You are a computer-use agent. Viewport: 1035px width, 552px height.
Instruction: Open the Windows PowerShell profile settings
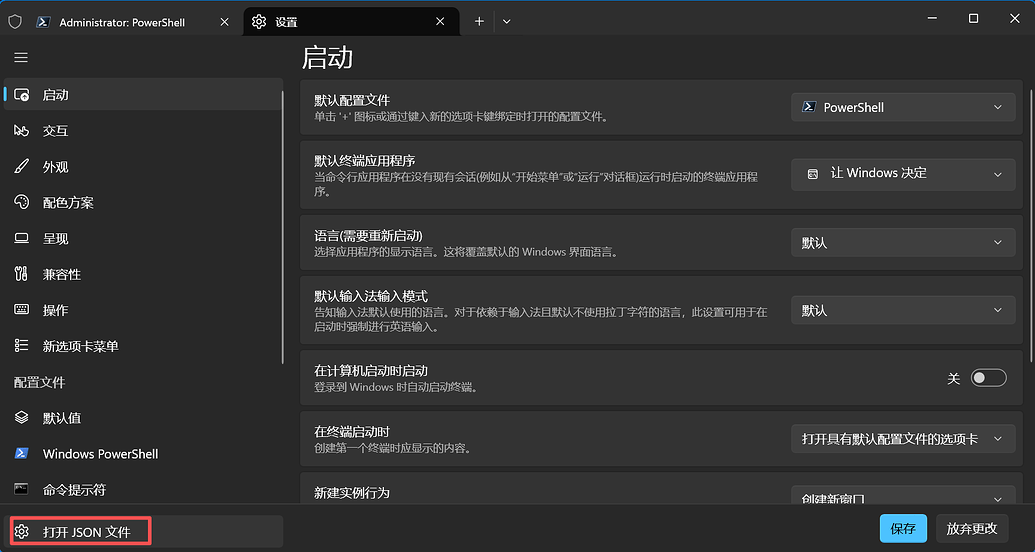point(143,454)
